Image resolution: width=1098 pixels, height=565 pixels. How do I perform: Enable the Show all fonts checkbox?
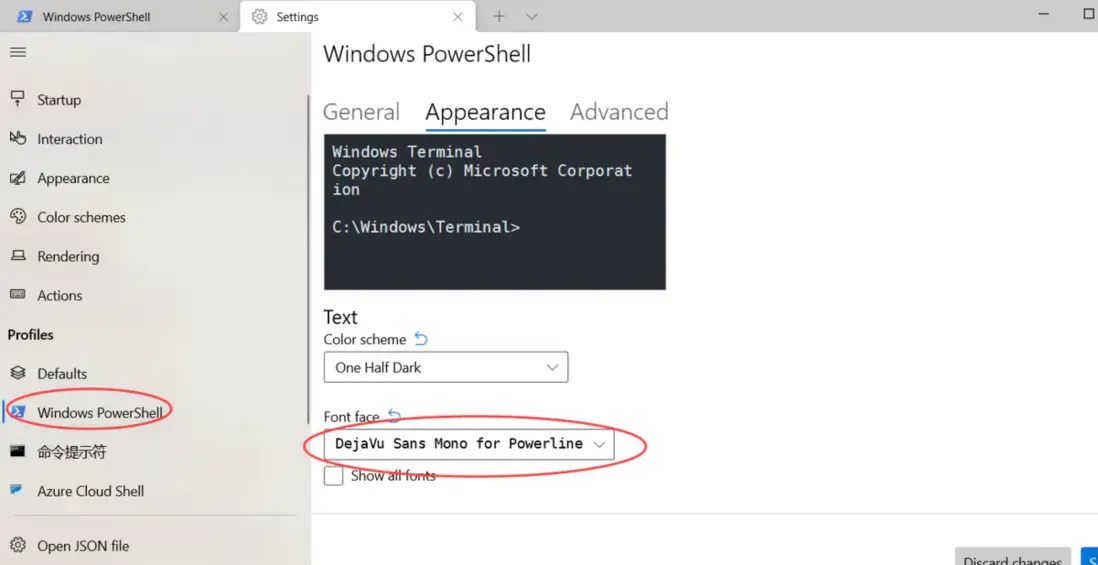click(x=334, y=476)
